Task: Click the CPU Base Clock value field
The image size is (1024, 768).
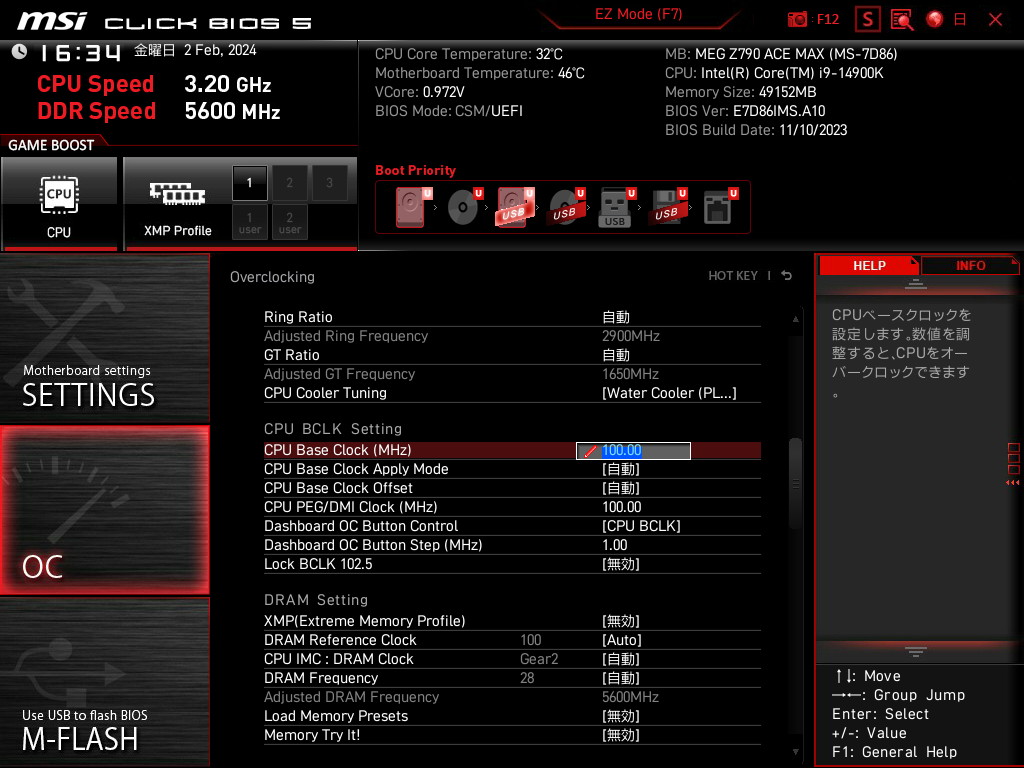Action: [x=634, y=451]
